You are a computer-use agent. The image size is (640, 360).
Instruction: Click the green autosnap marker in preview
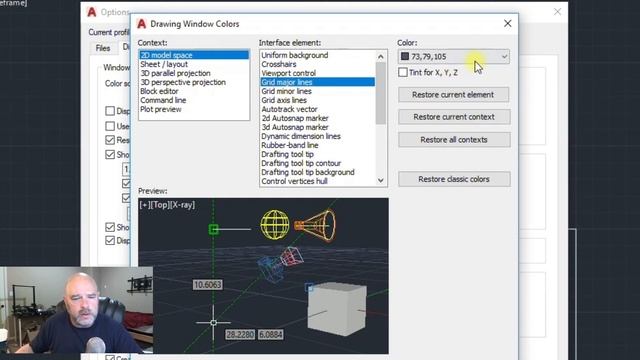(x=213, y=229)
